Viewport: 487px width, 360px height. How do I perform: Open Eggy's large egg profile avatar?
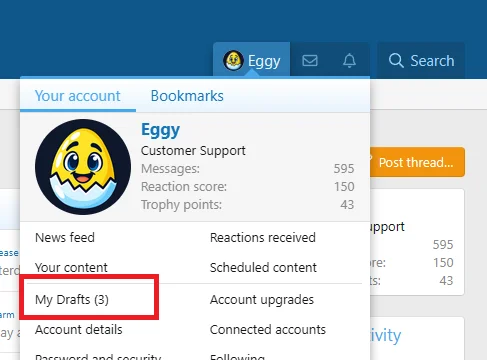[83, 167]
